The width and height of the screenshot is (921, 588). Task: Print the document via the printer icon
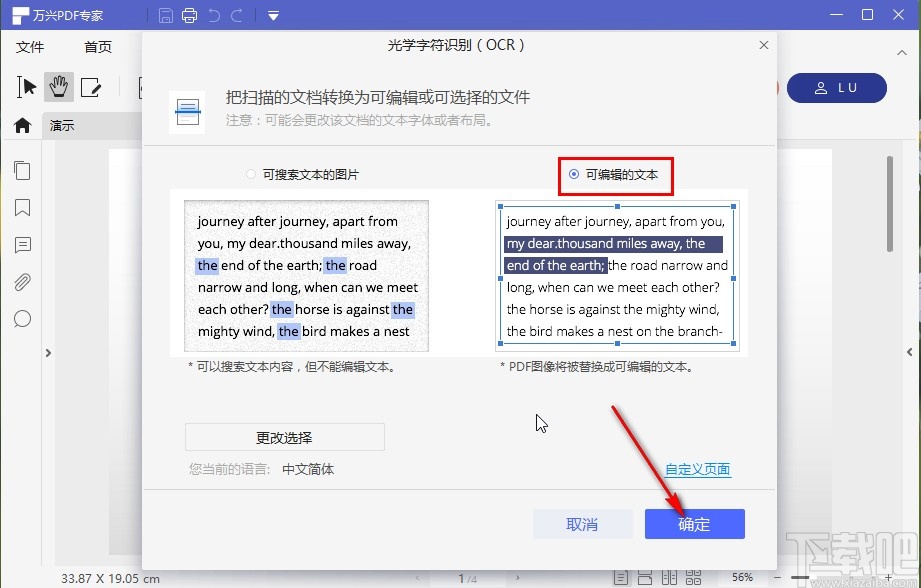click(x=190, y=14)
